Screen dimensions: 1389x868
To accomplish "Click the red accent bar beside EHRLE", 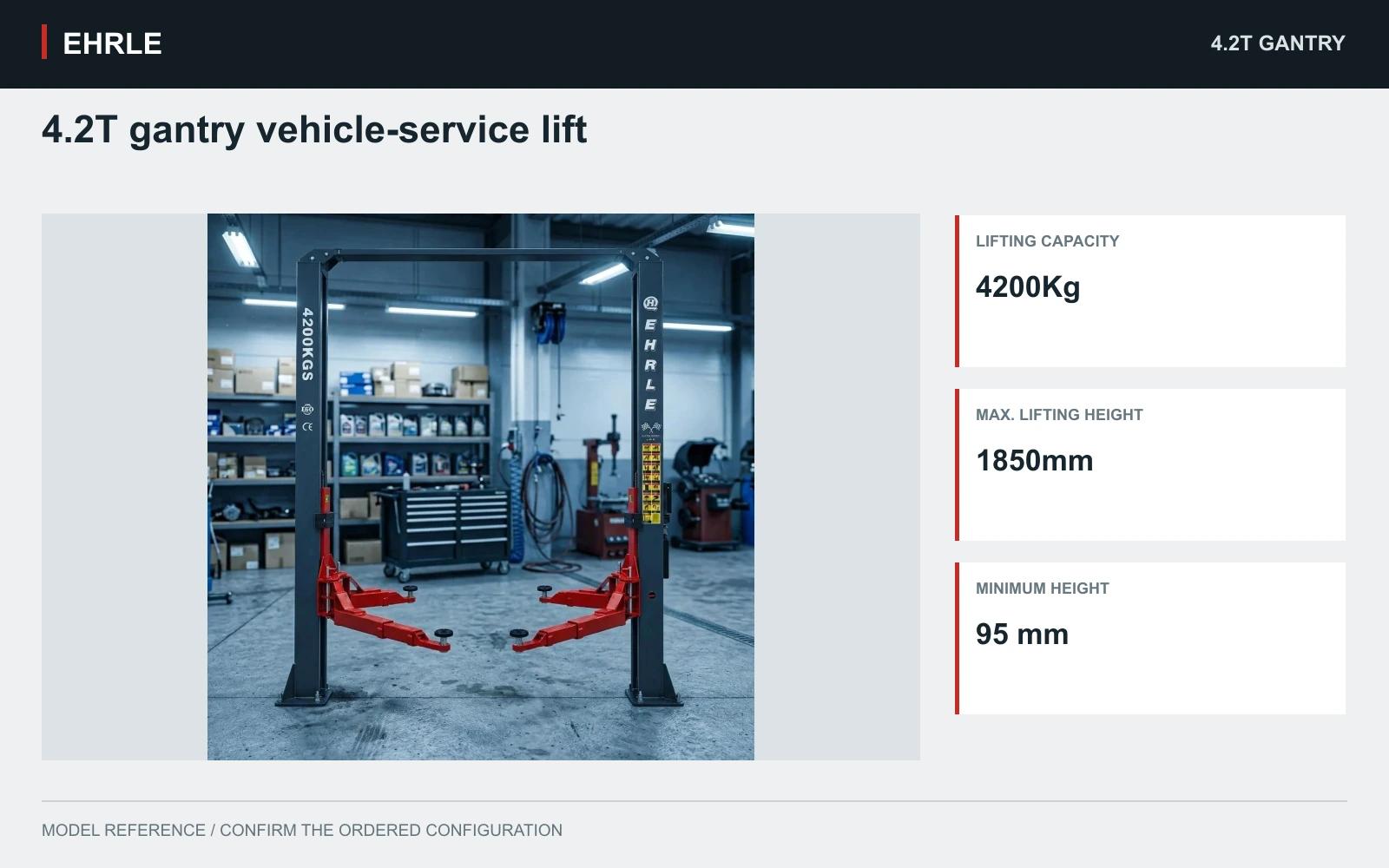I will pyautogui.click(x=44, y=43).
